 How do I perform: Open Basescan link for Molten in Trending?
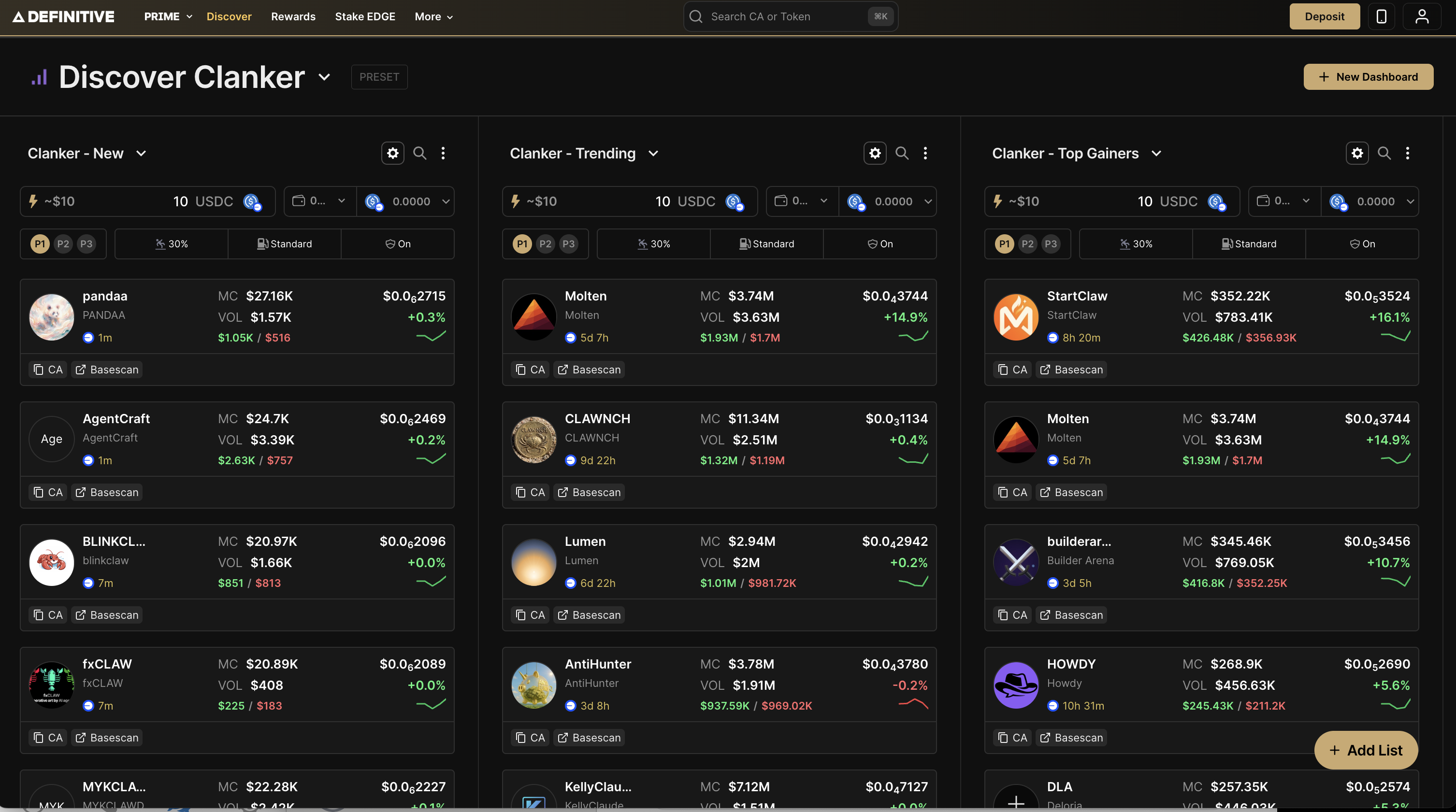pos(589,370)
